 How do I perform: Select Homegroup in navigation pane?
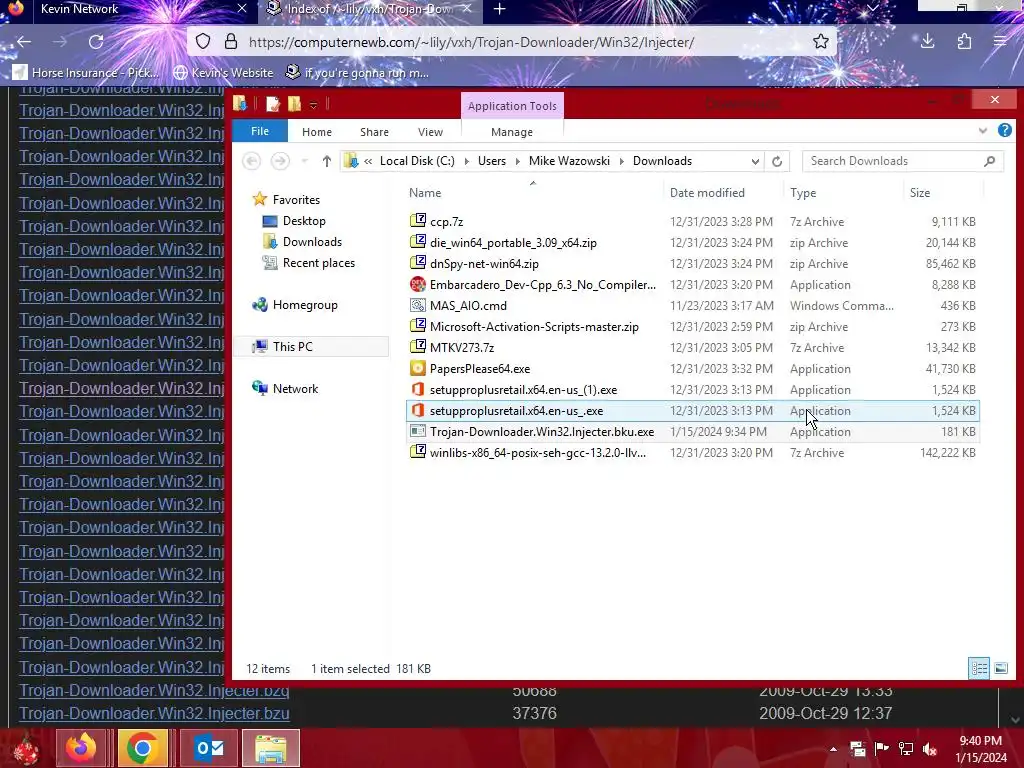305,304
